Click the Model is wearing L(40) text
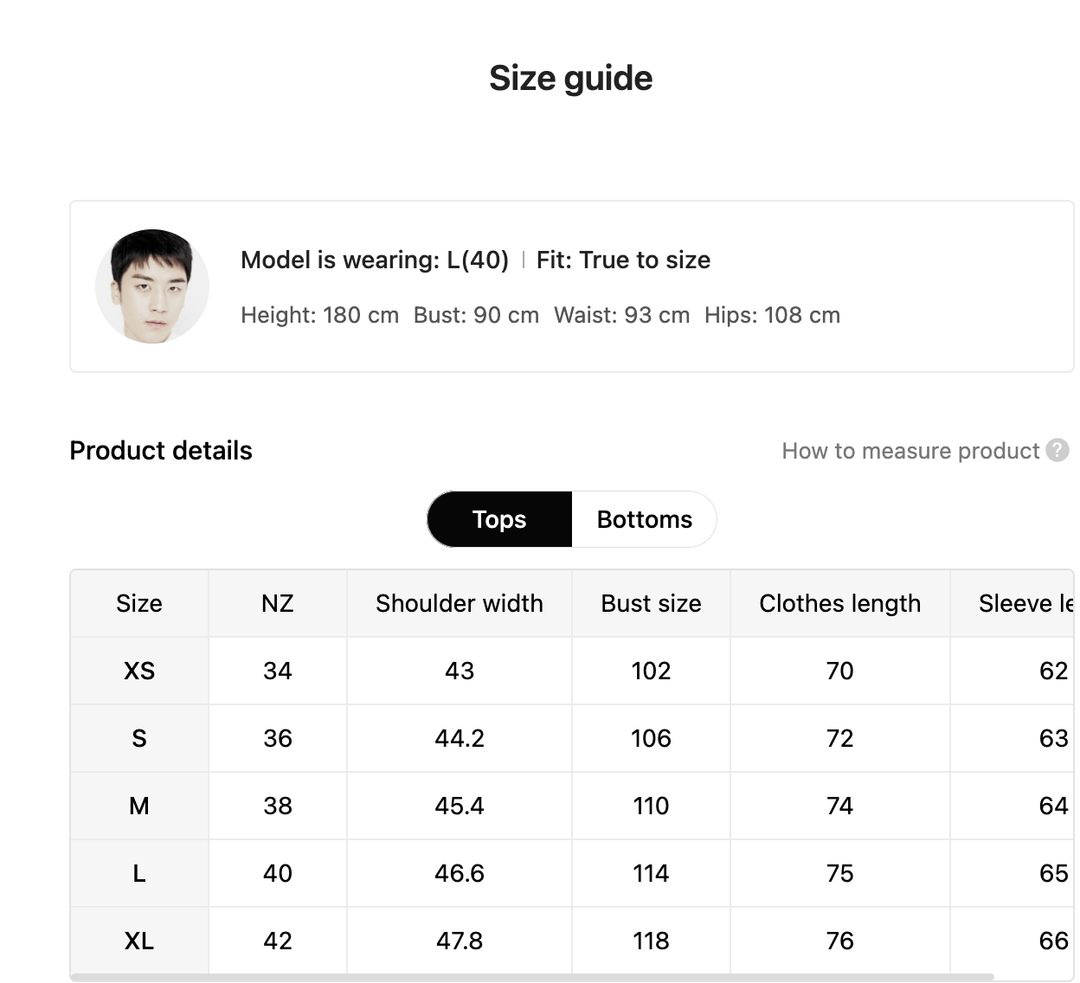Viewport: 1080px width, 983px height. pos(375,260)
